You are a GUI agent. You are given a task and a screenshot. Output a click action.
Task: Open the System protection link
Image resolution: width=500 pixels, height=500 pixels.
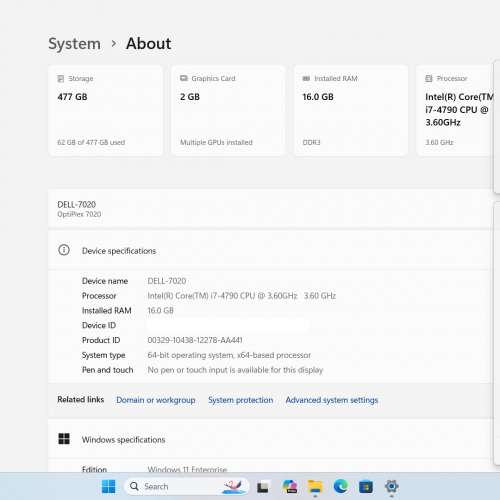(241, 400)
